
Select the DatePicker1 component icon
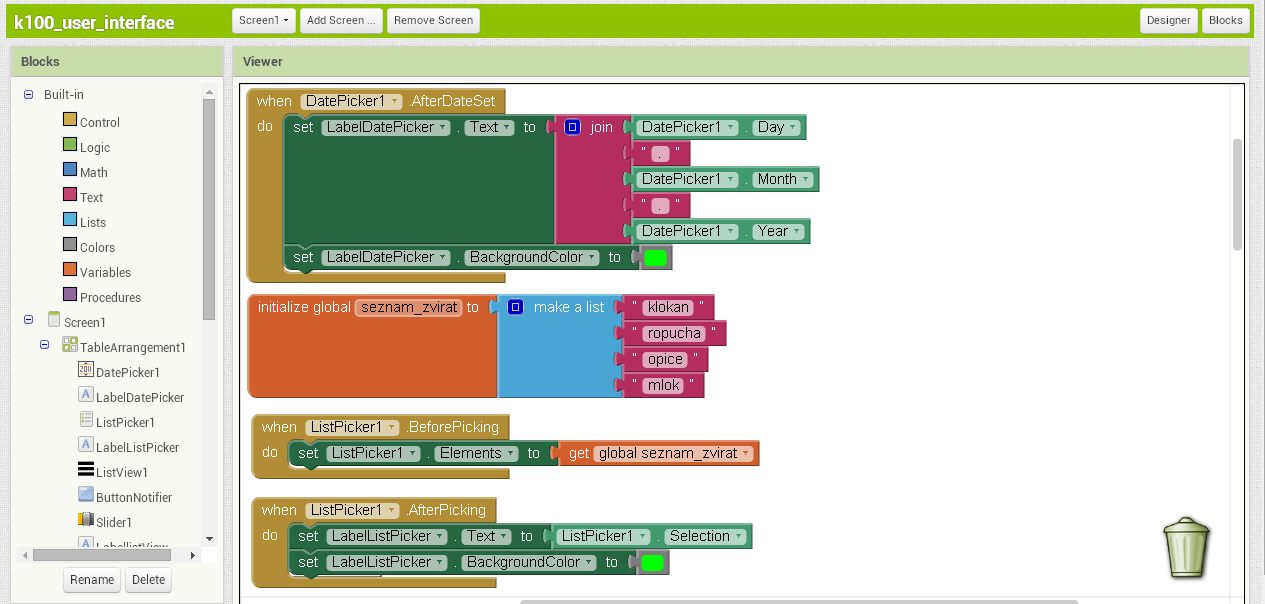pos(86,370)
